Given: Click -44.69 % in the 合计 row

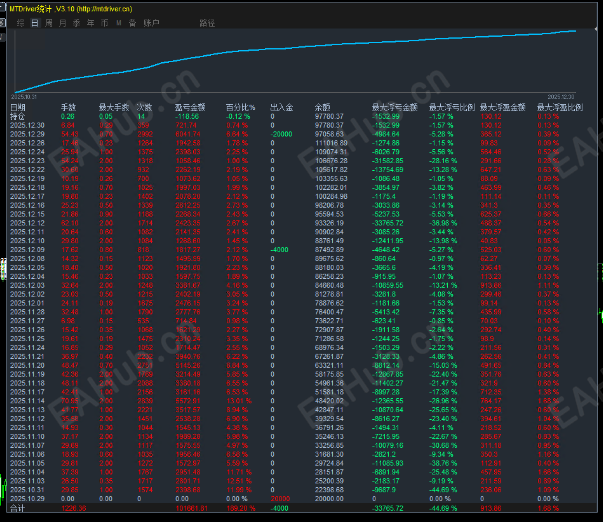Looking at the screenshot, I should coord(443,508).
